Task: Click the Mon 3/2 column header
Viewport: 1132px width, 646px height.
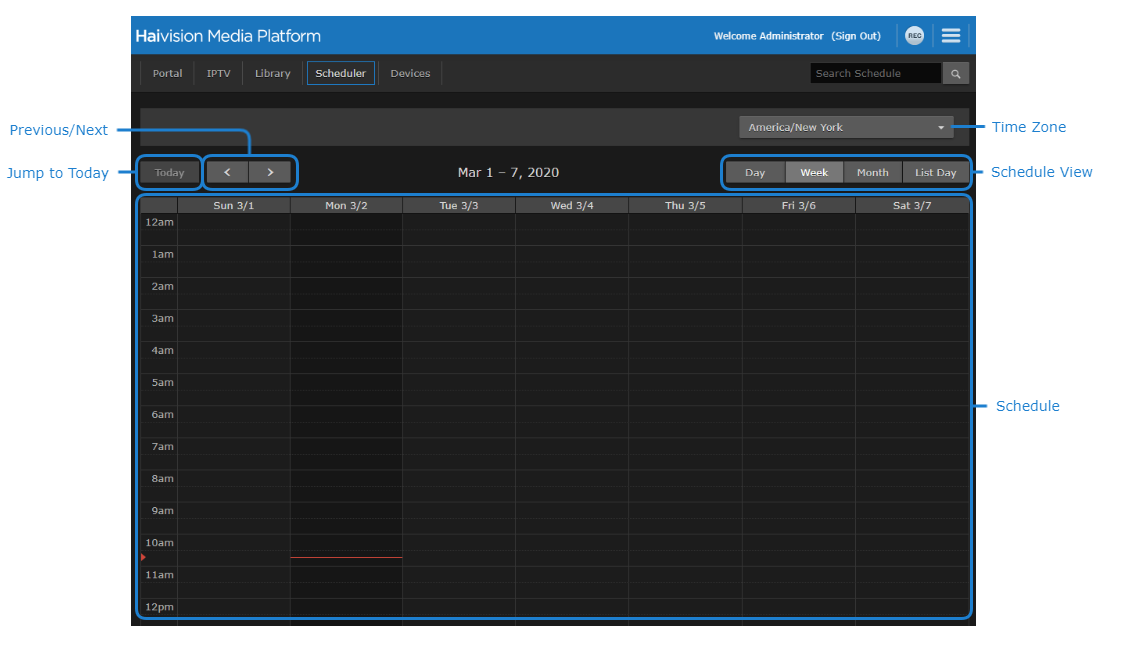Action: pyautogui.click(x=346, y=205)
